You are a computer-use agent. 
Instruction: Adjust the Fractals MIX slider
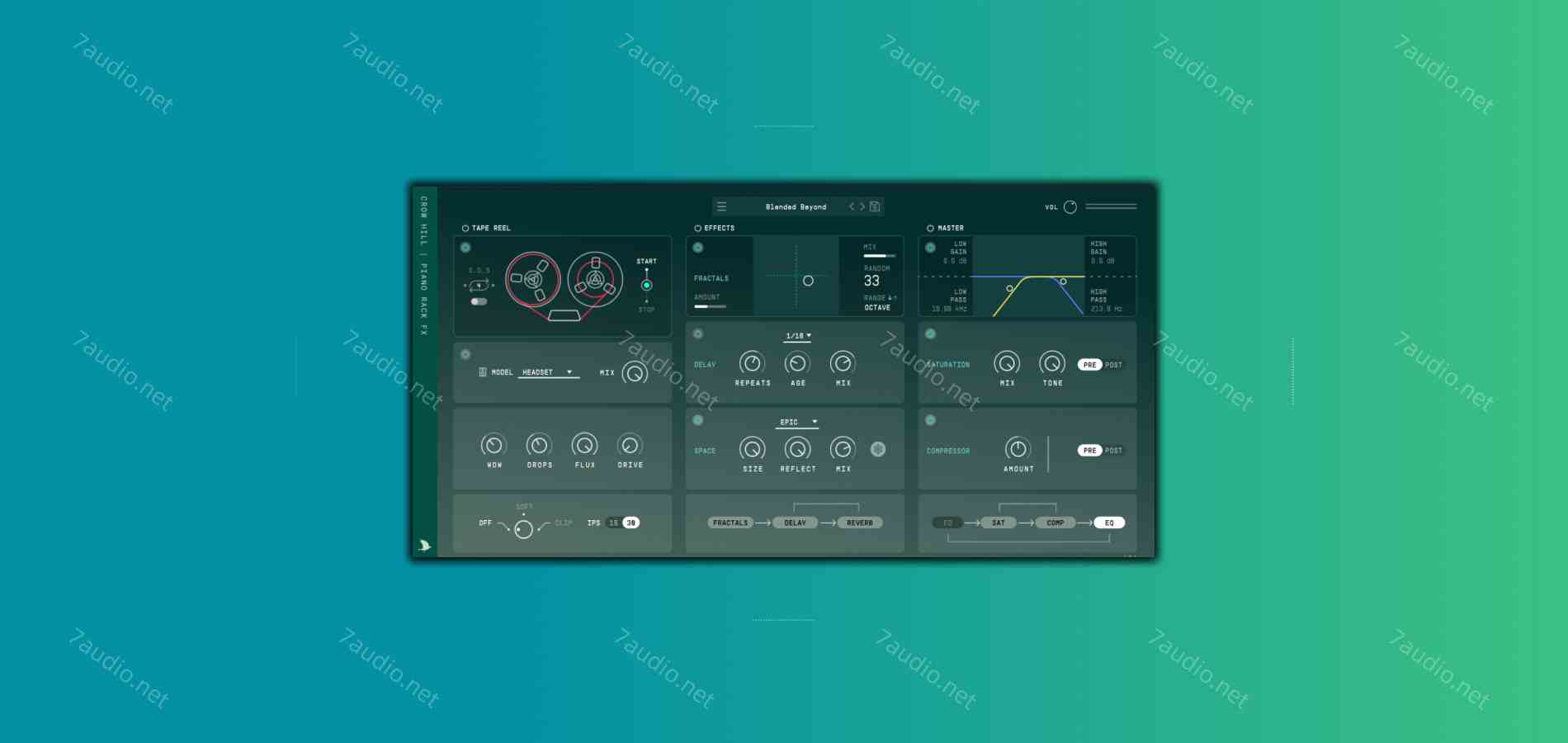click(x=876, y=256)
